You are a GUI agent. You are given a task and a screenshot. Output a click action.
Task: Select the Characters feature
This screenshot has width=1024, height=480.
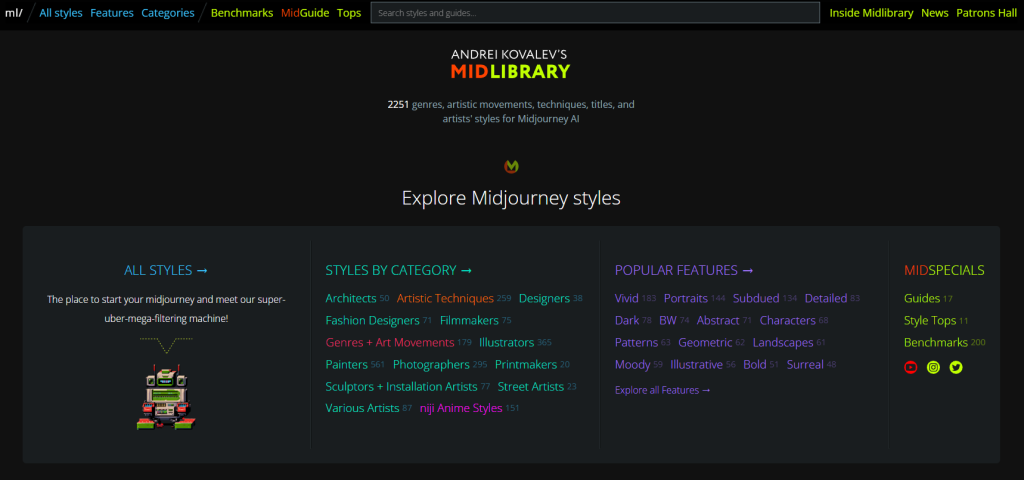pos(787,320)
